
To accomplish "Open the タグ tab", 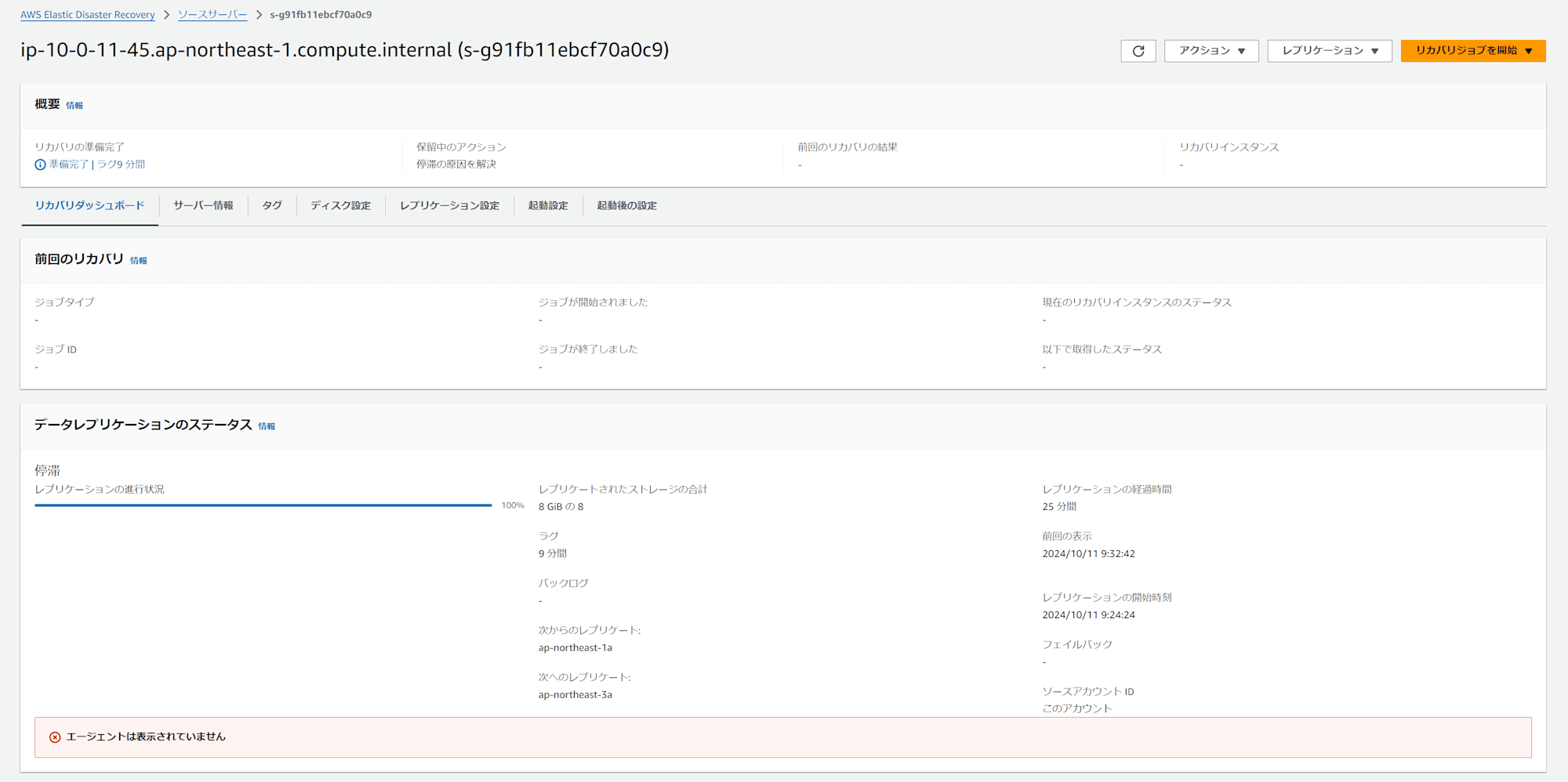I will [x=272, y=205].
